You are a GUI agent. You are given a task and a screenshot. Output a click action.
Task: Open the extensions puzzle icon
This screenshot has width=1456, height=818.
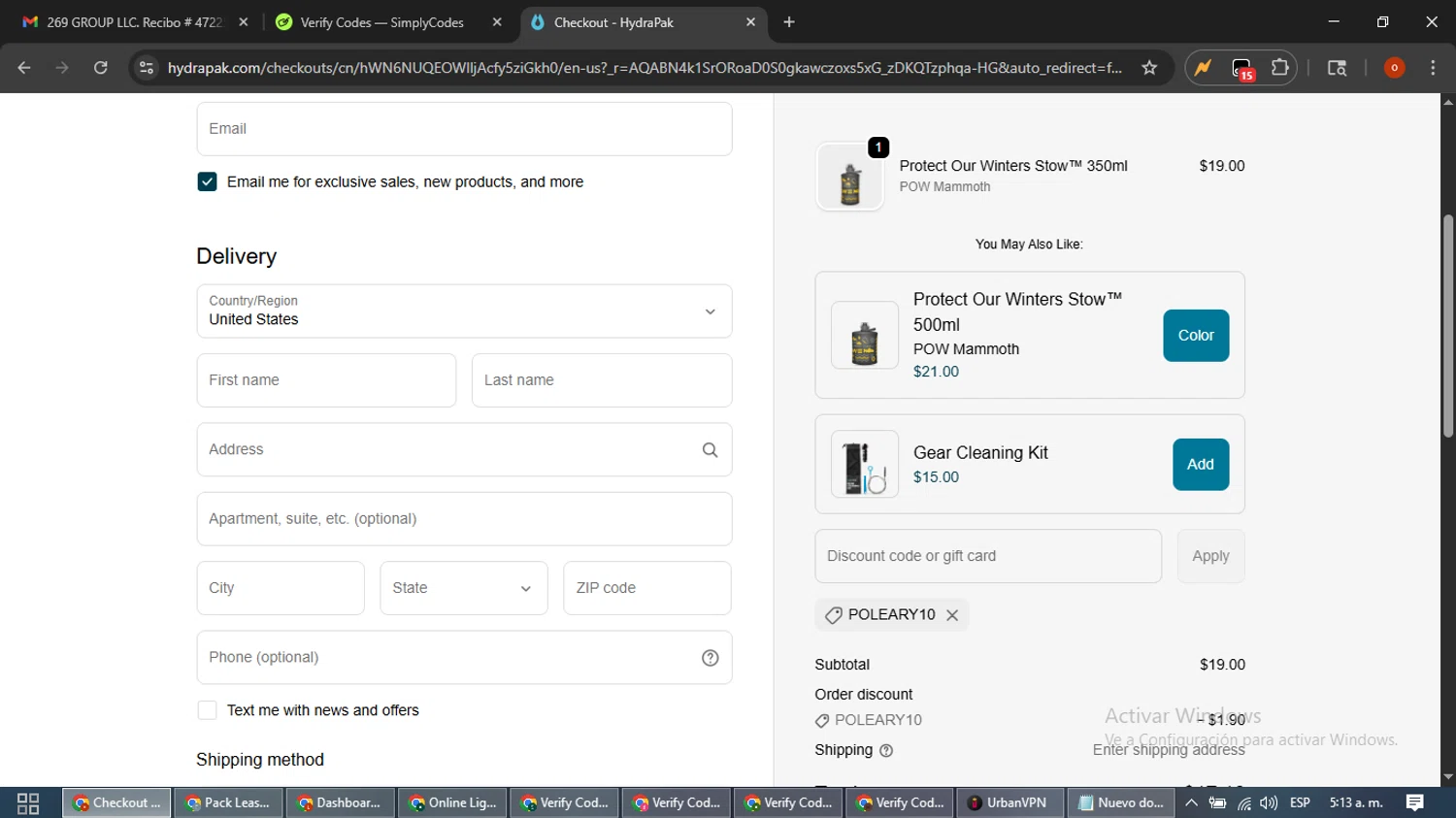click(1280, 68)
